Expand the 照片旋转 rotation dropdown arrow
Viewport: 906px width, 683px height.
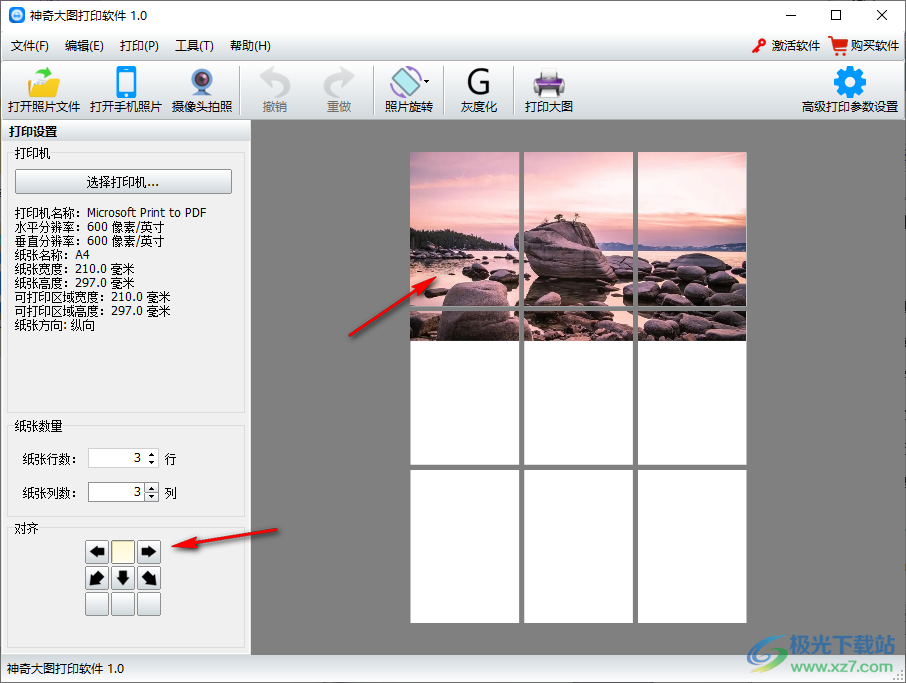point(427,81)
